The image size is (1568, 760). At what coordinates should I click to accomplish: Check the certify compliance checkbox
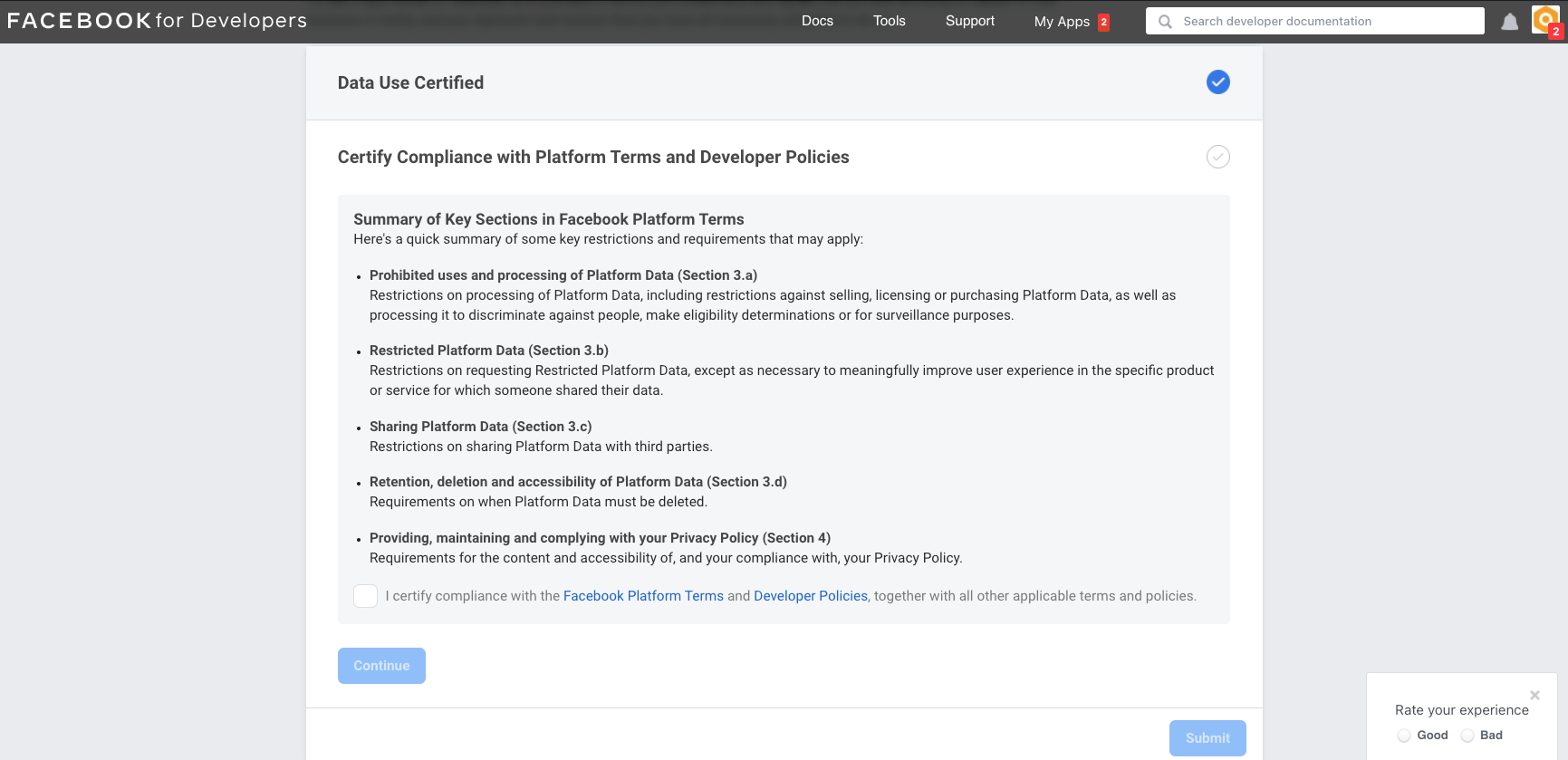(x=365, y=596)
